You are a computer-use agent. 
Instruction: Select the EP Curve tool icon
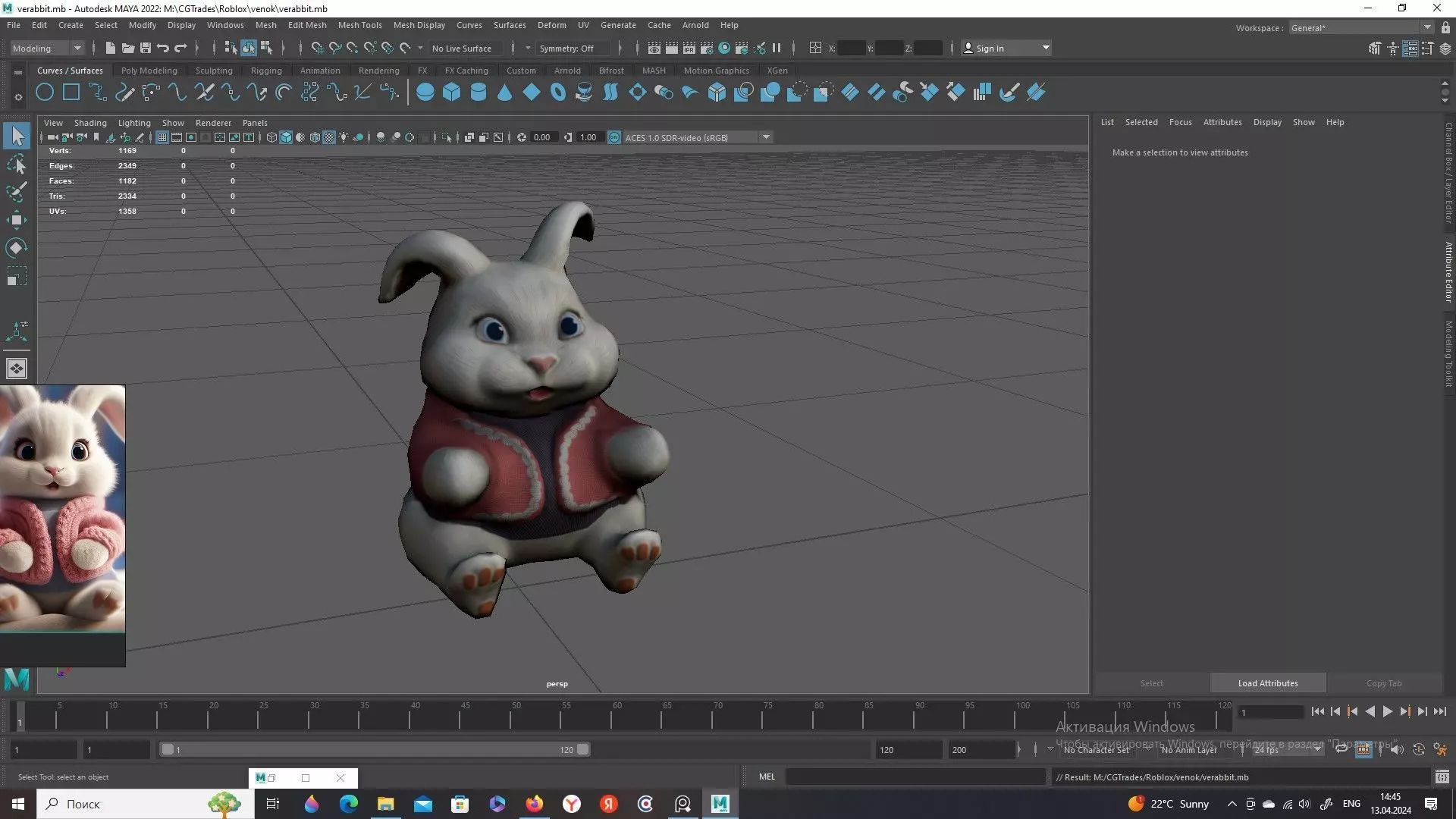pos(98,93)
